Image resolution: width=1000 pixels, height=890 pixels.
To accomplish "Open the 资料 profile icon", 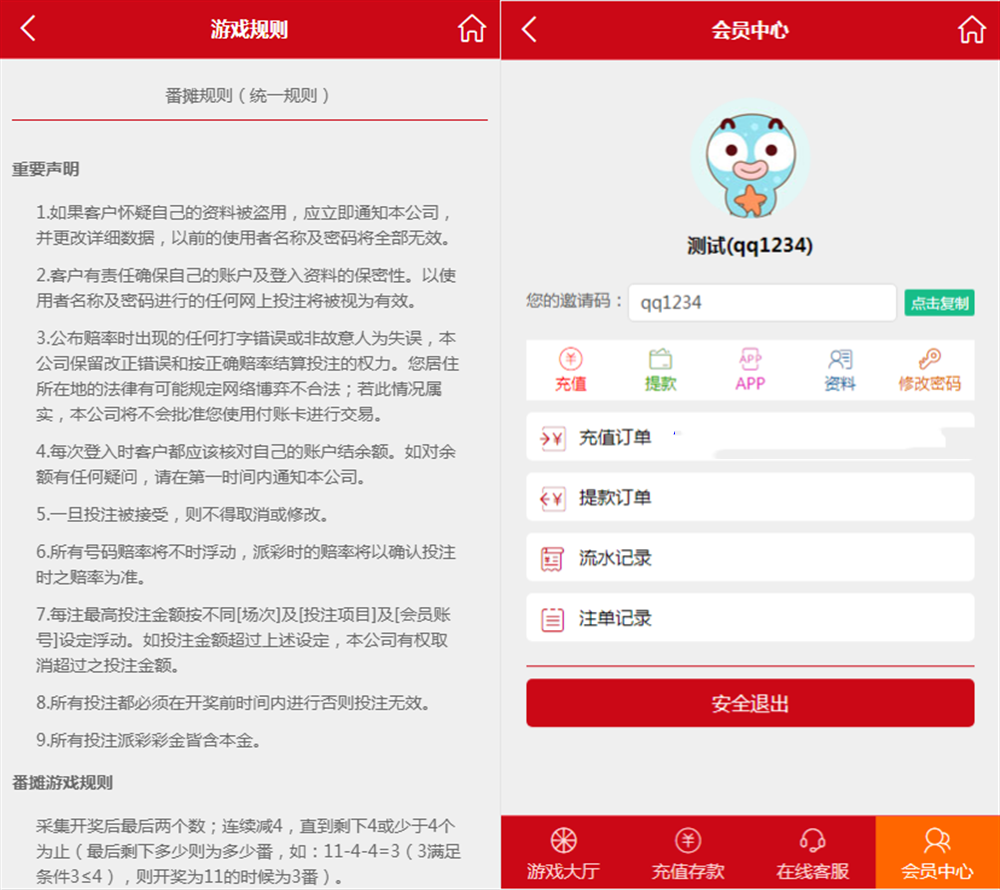I will (840, 370).
